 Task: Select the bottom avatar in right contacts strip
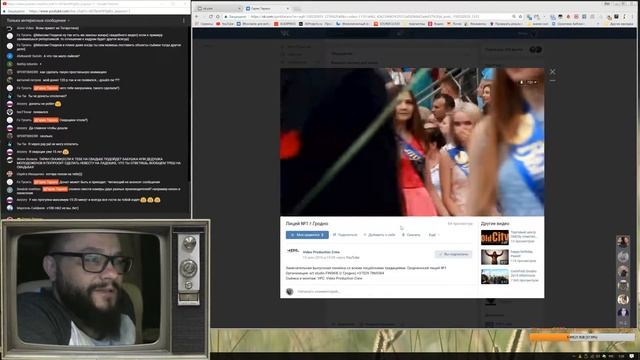coord(623,313)
